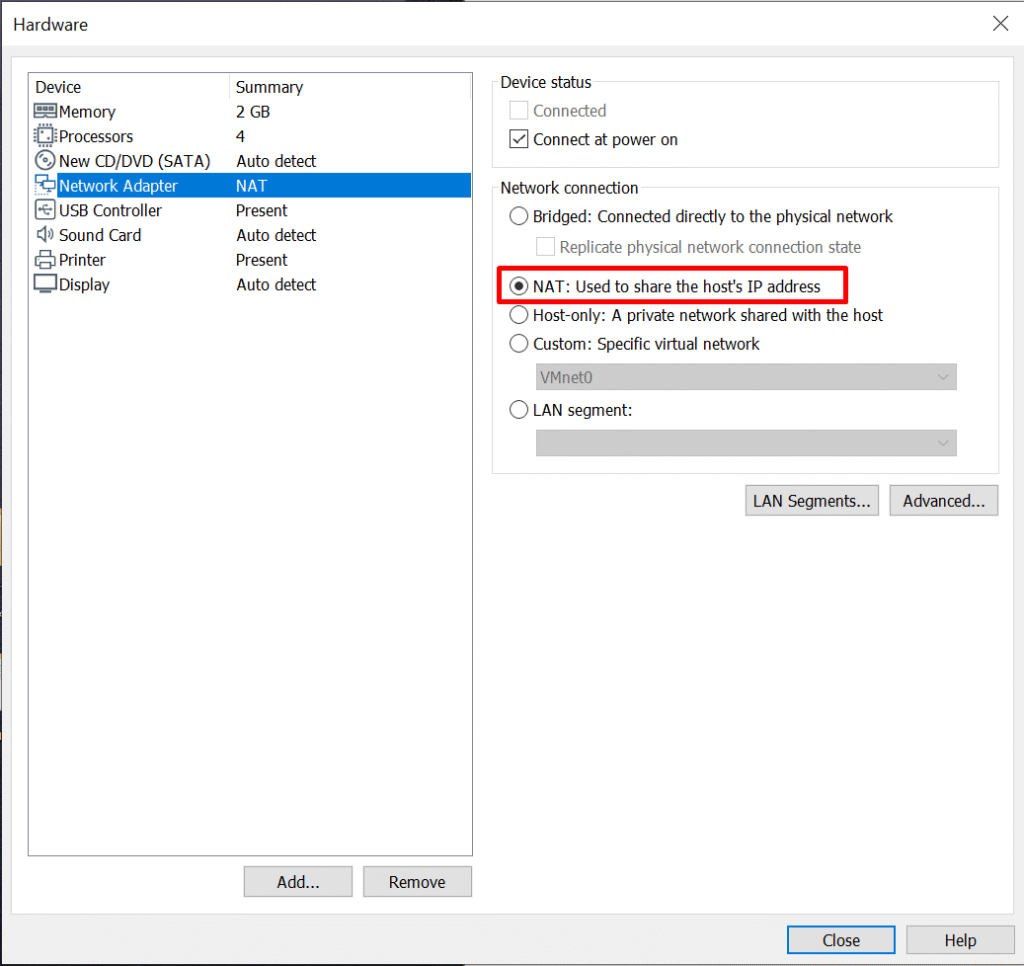This screenshot has width=1024, height=966.
Task: Select the Printer icon in device list
Action: tap(45, 260)
